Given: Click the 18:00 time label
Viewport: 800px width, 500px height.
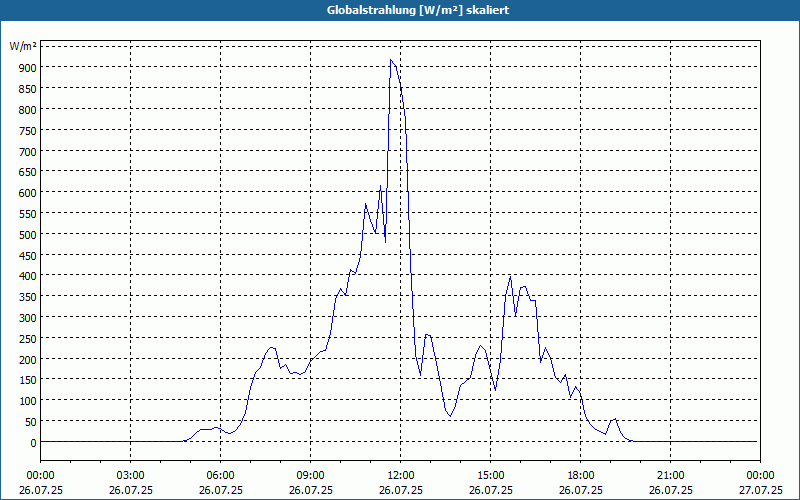Looking at the screenshot, I should 581,476.
